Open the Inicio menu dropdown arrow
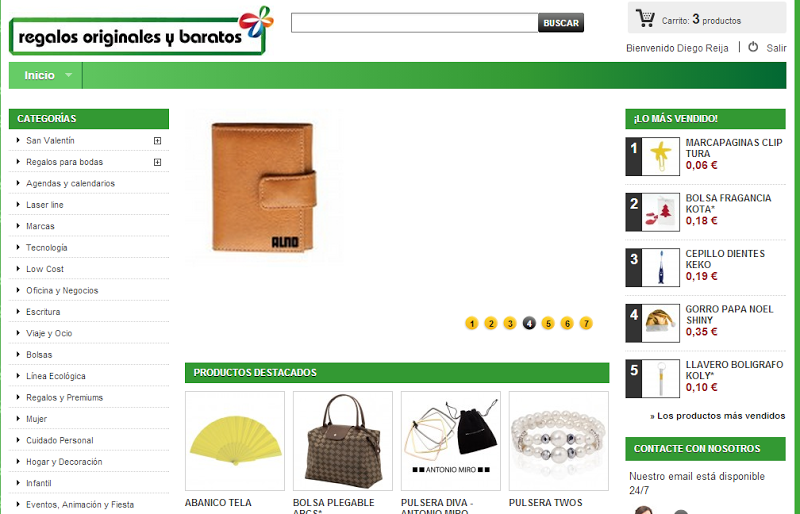Viewport: 800px width, 514px height. [68, 75]
